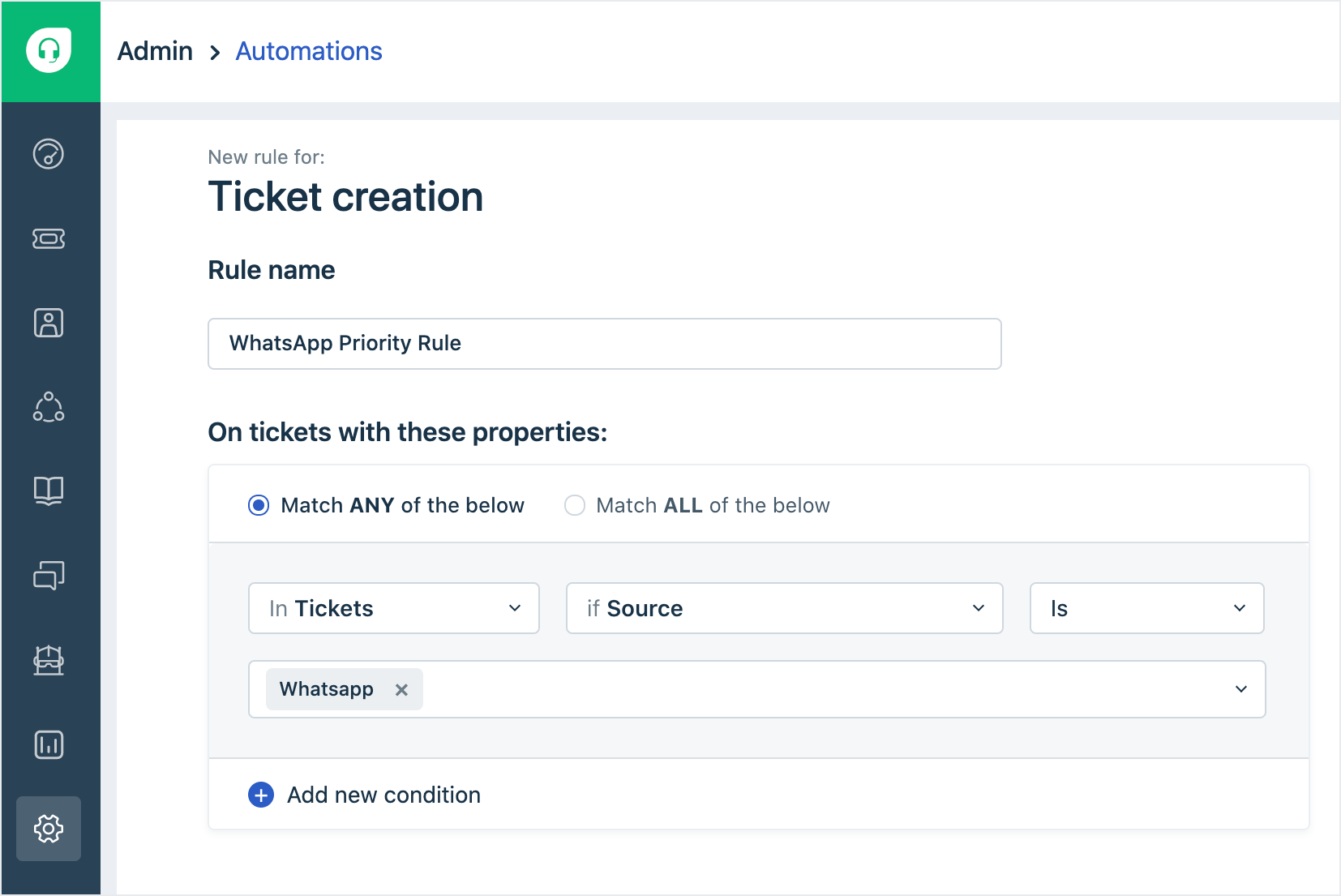
Task: Open Admin settings via the gear icon
Action: [49, 829]
